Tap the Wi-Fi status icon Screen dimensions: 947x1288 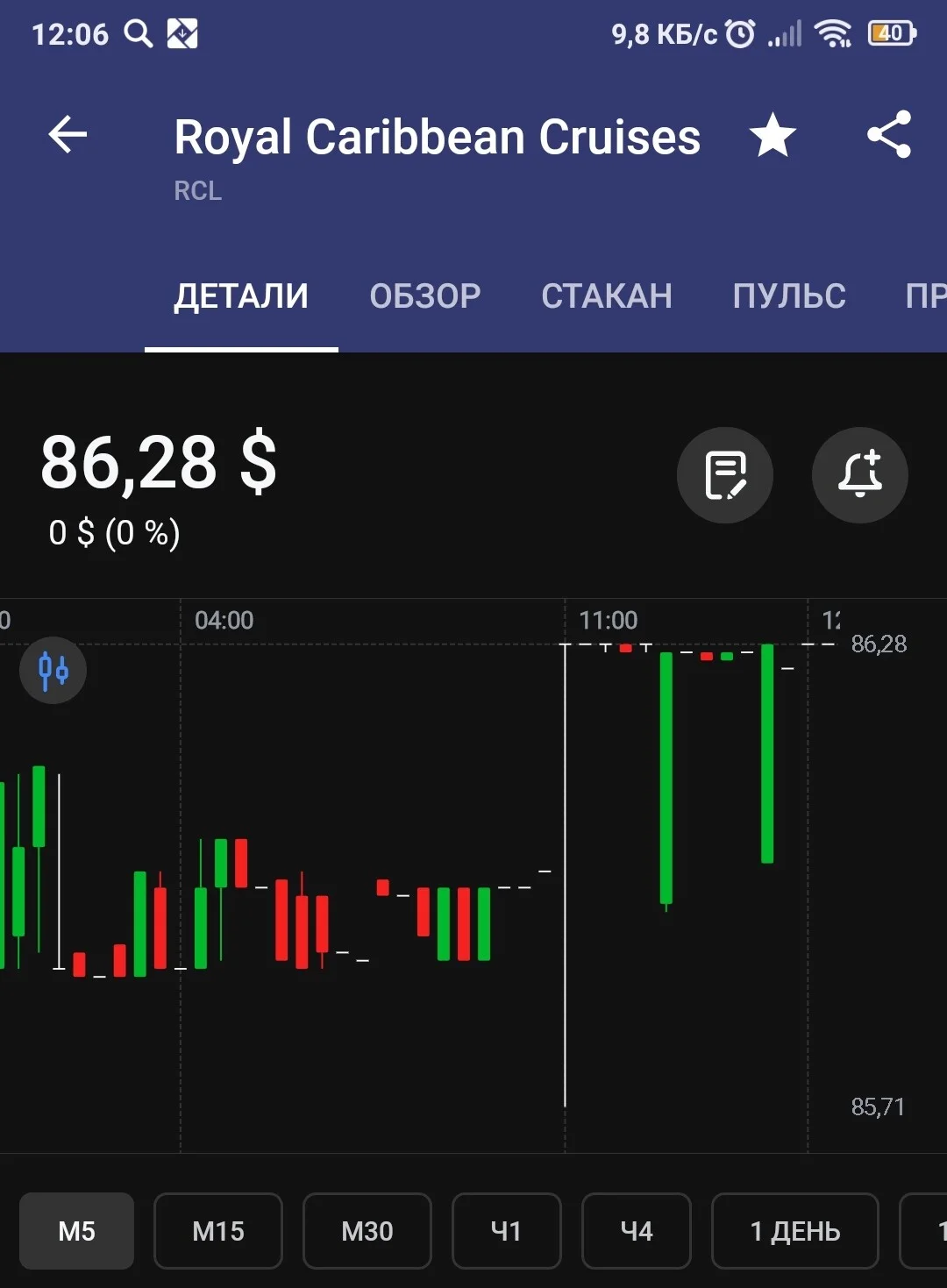(832, 34)
